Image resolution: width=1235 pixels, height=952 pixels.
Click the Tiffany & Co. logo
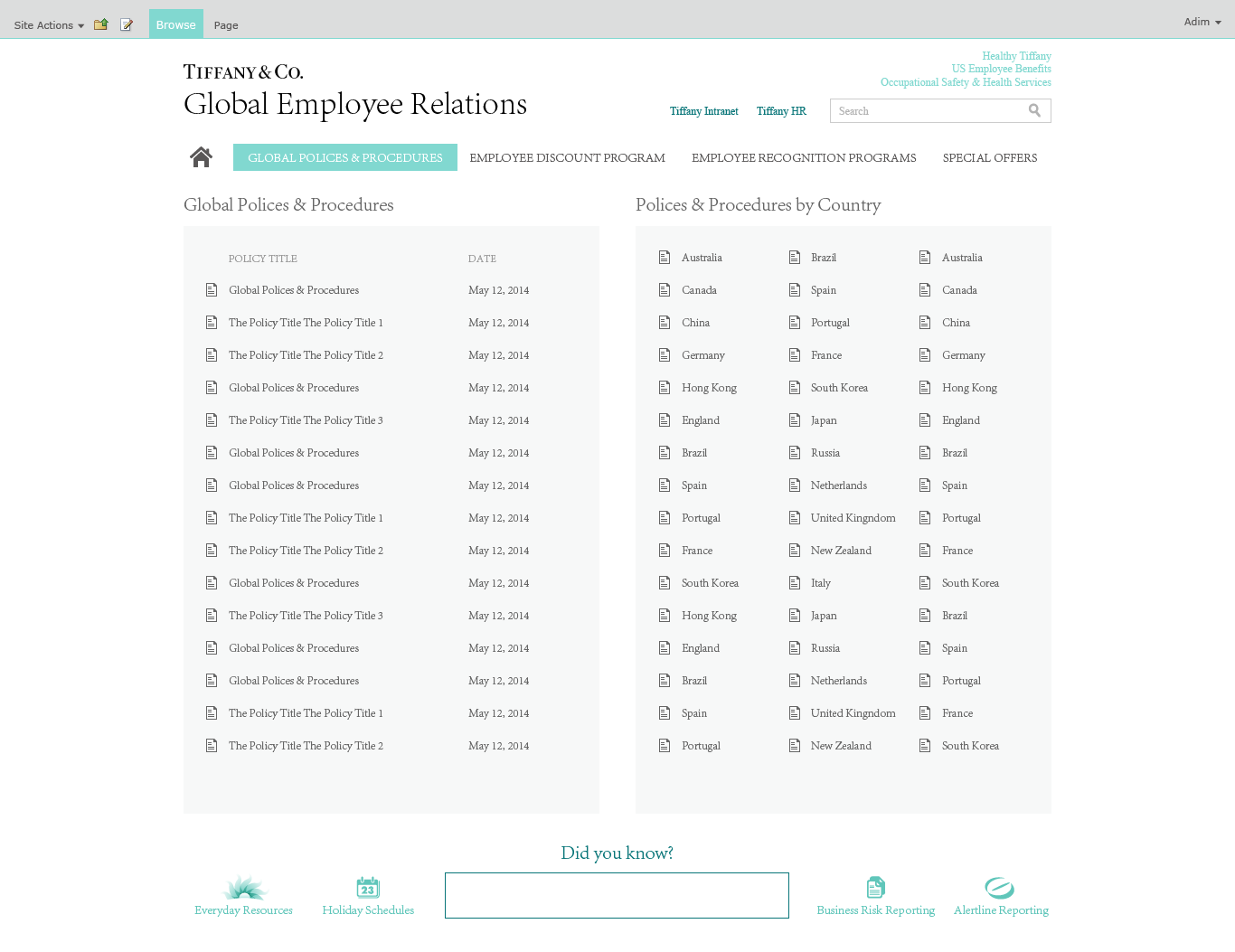(243, 72)
